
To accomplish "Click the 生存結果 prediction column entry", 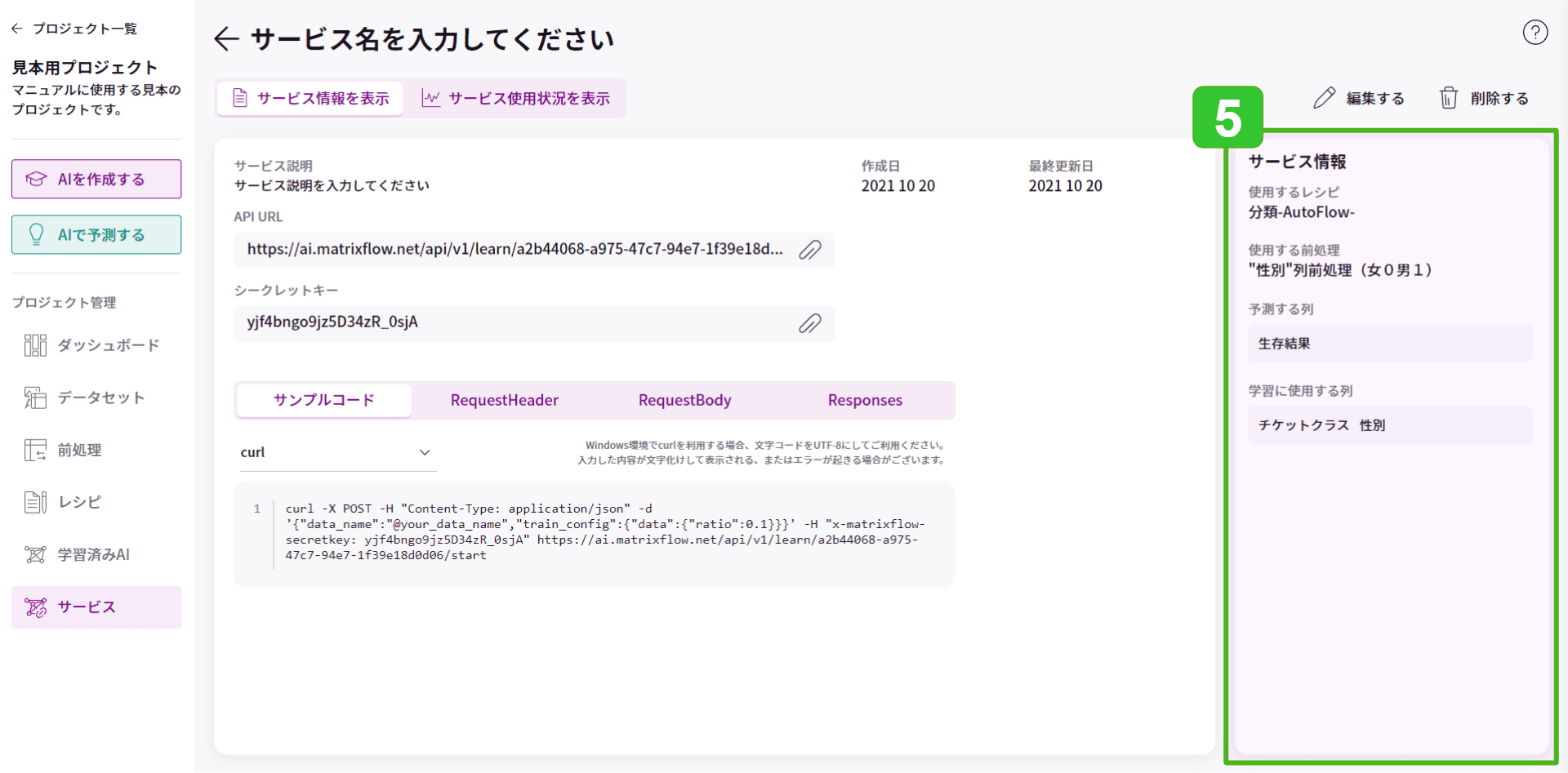I will 1390,344.
